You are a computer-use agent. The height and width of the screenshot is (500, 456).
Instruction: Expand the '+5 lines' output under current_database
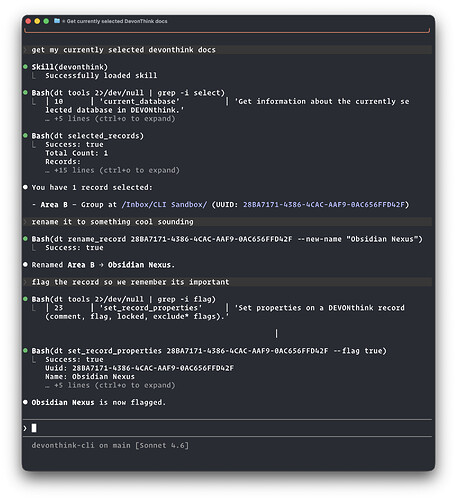coord(110,119)
